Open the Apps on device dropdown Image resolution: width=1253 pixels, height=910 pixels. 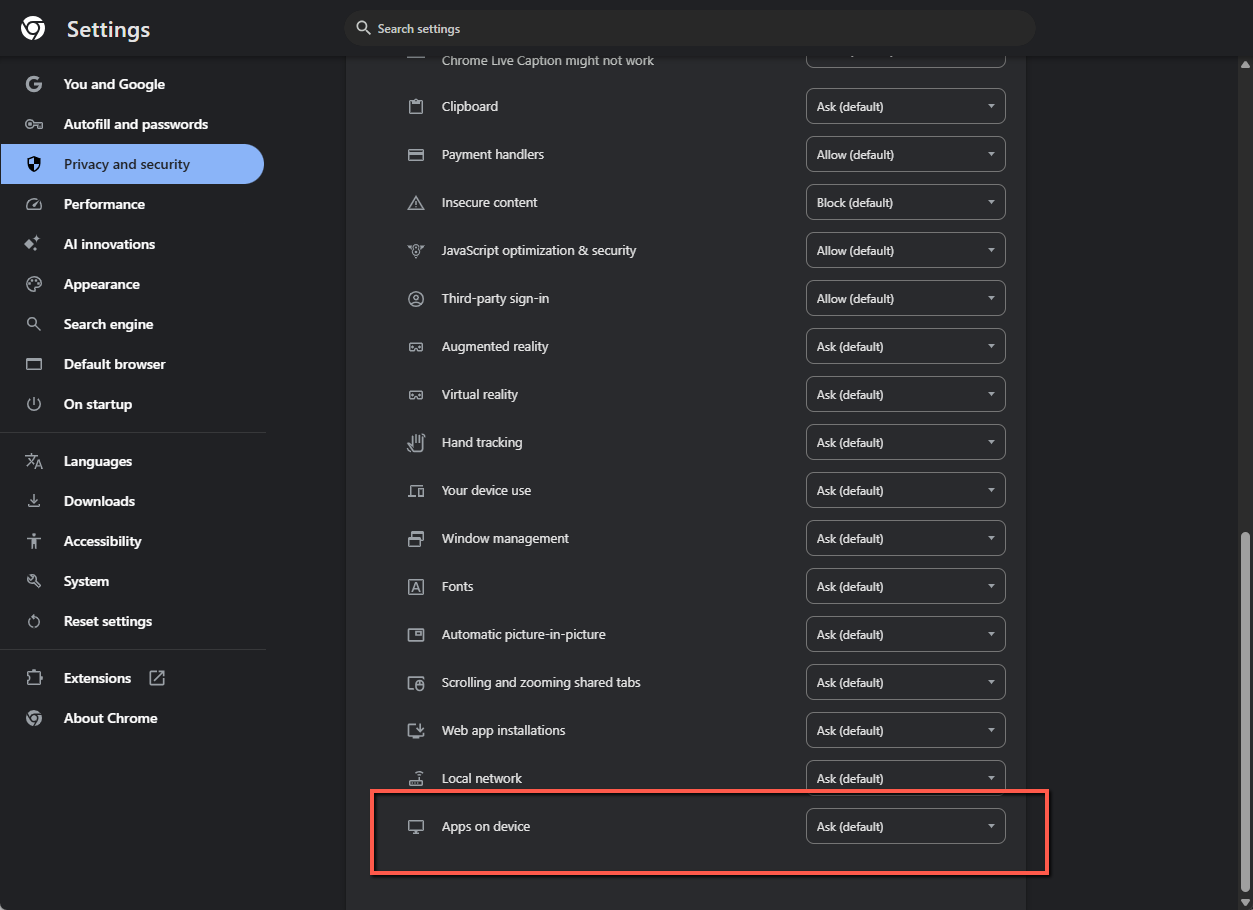tap(905, 826)
